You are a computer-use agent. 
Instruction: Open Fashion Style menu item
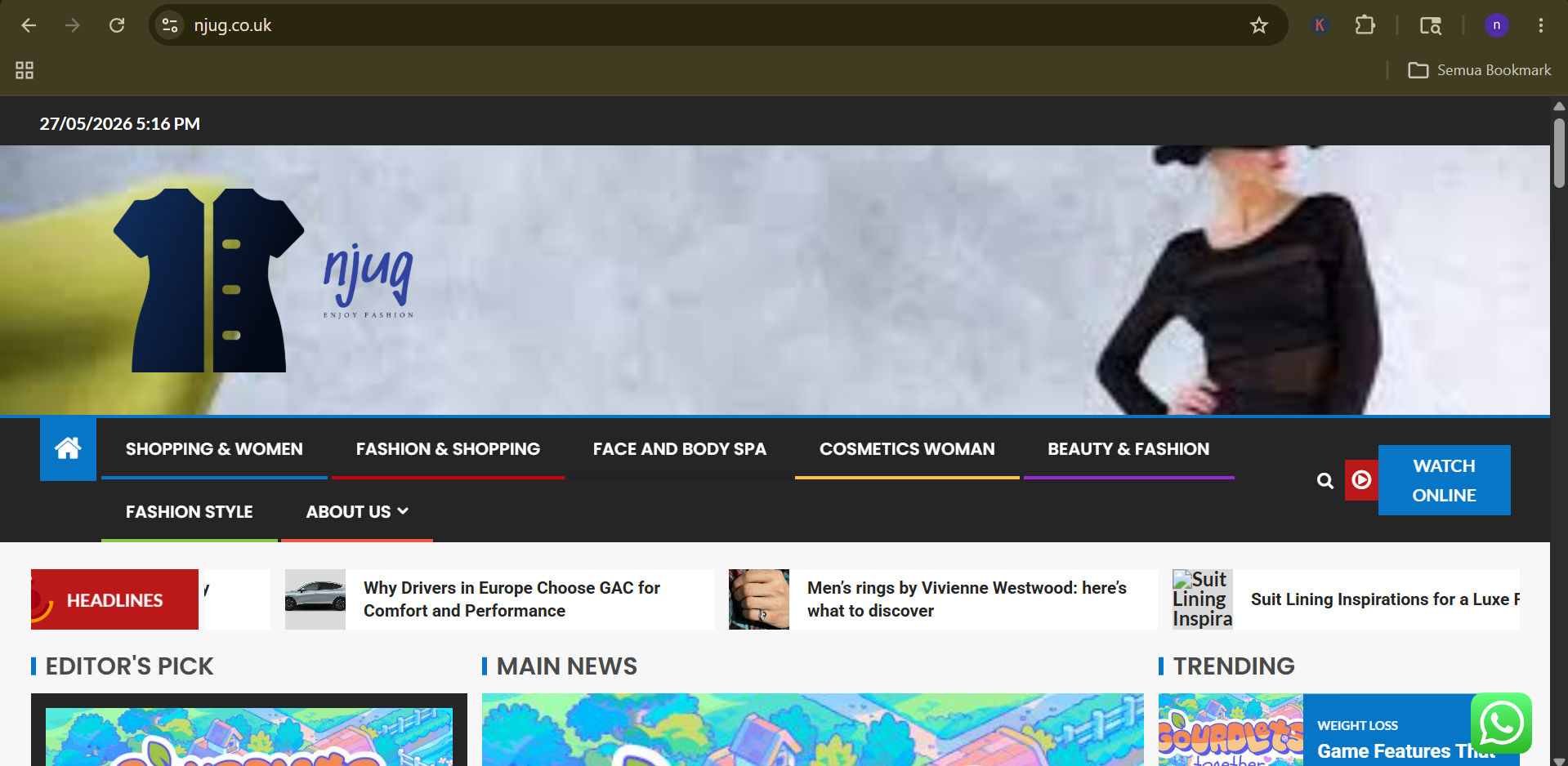point(189,511)
